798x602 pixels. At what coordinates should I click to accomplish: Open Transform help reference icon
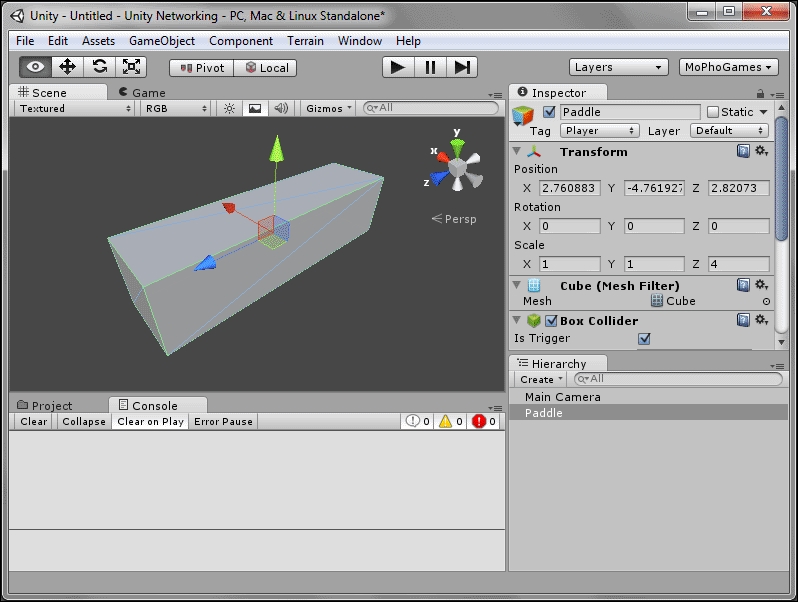click(743, 151)
